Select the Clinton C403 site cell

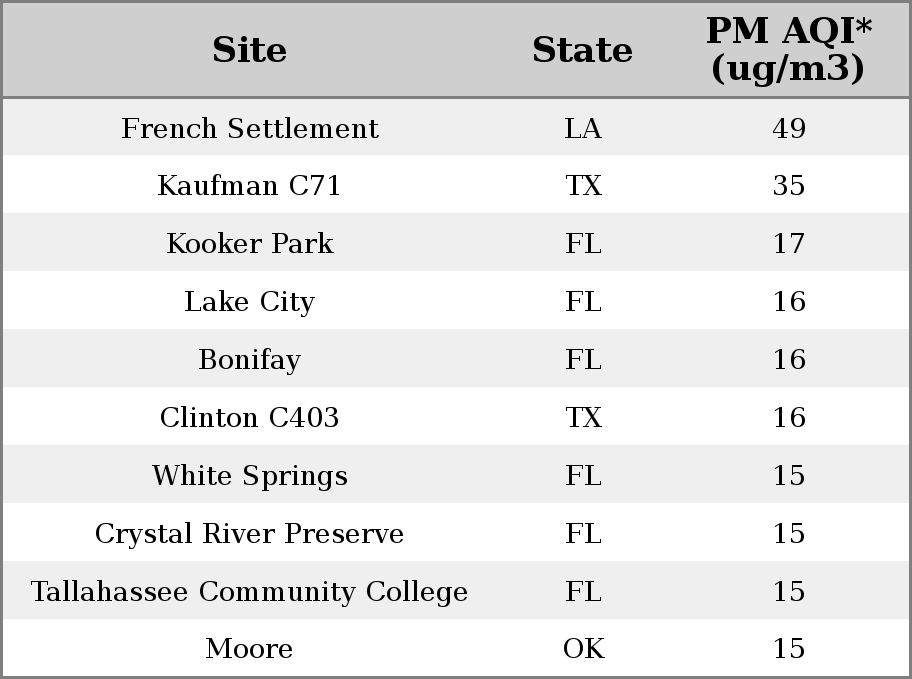(x=250, y=417)
